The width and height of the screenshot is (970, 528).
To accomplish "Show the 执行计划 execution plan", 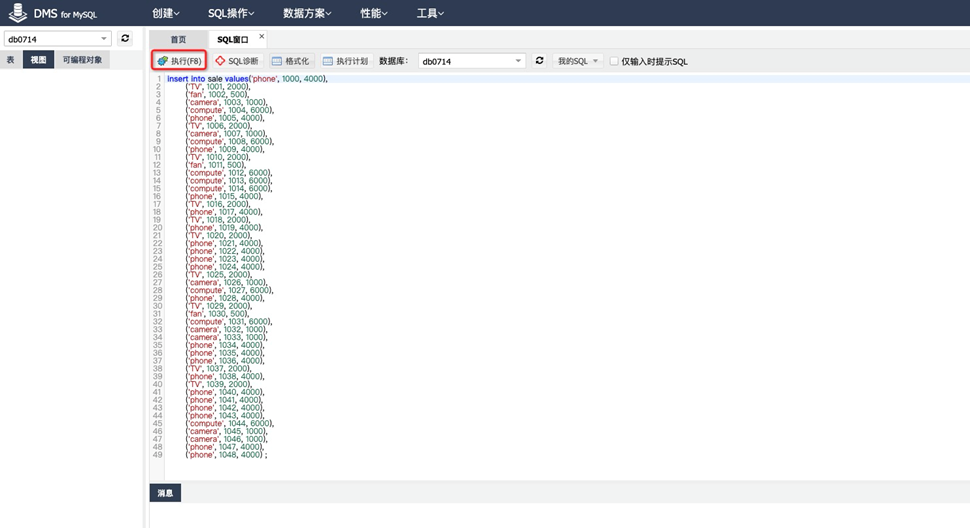I will coord(345,61).
